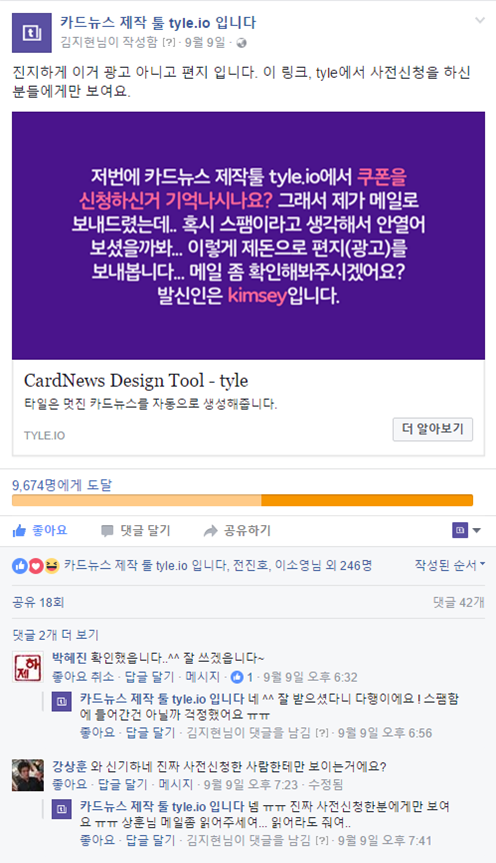Click 좋아요 on 강상훈's comment
496x863 pixels.
coord(69,784)
